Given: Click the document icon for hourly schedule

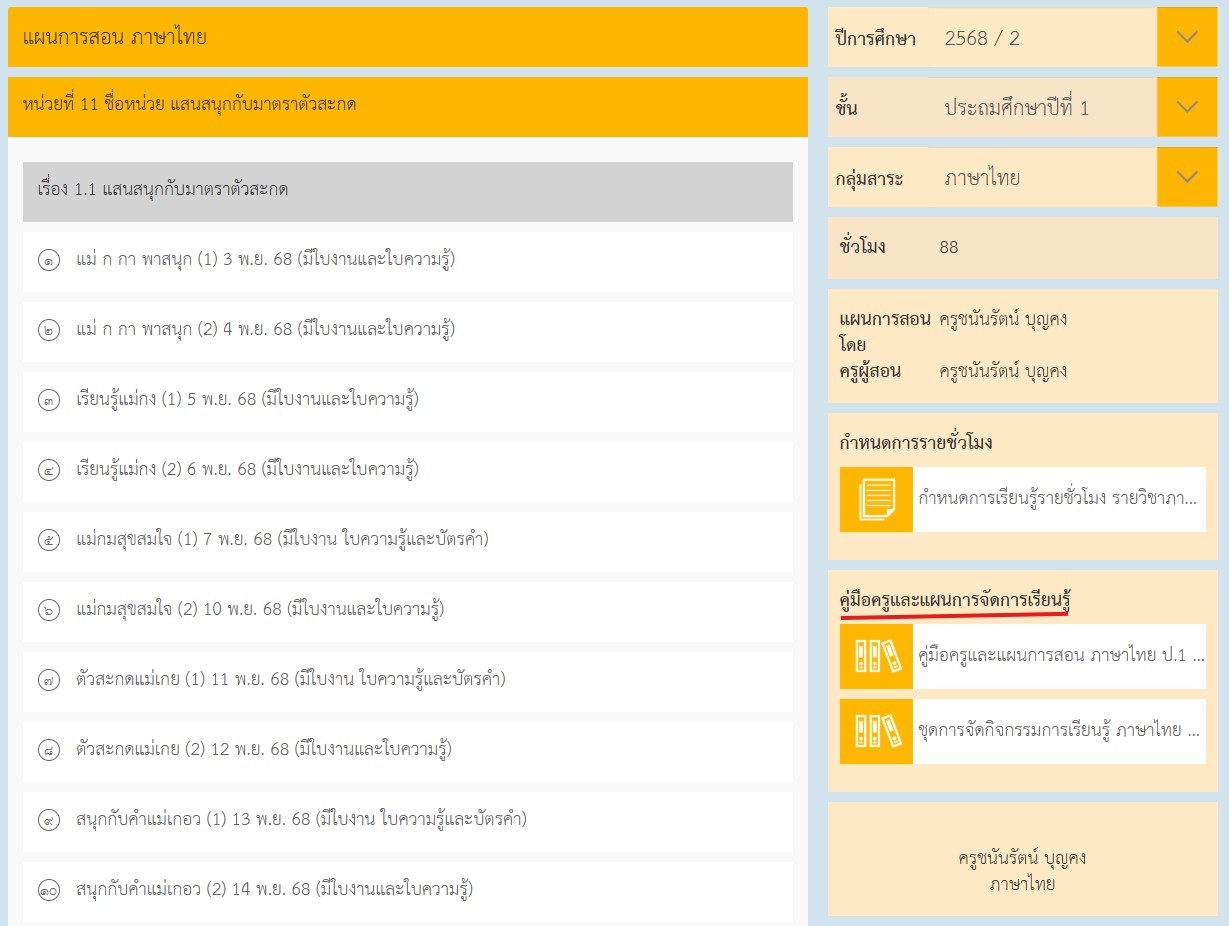Looking at the screenshot, I should pos(876,499).
